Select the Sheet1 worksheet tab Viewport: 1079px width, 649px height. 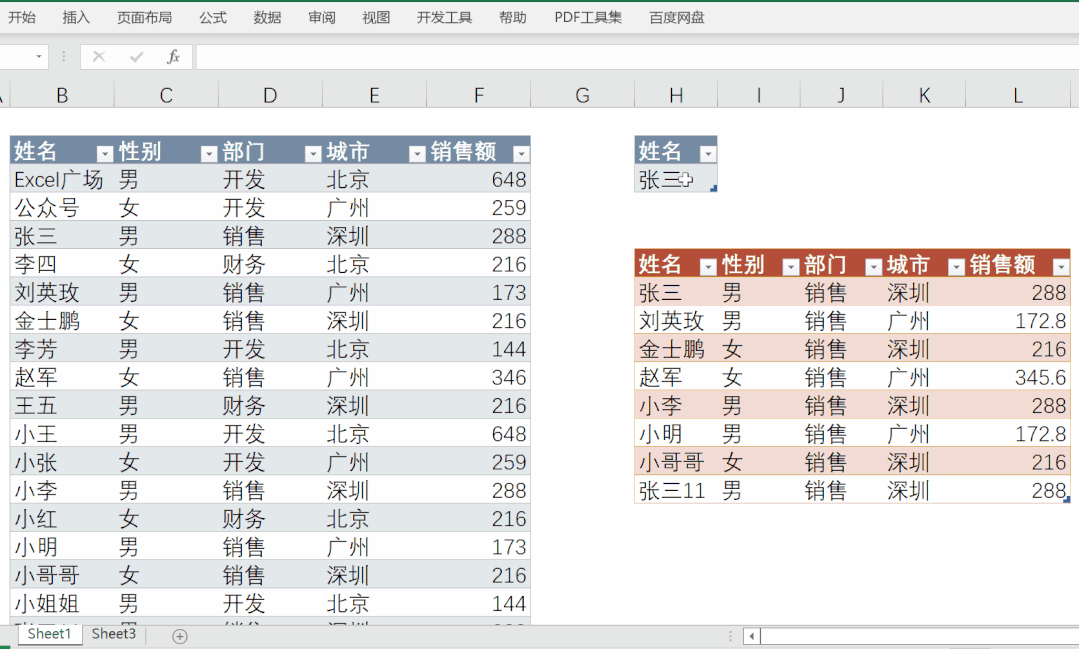click(49, 634)
